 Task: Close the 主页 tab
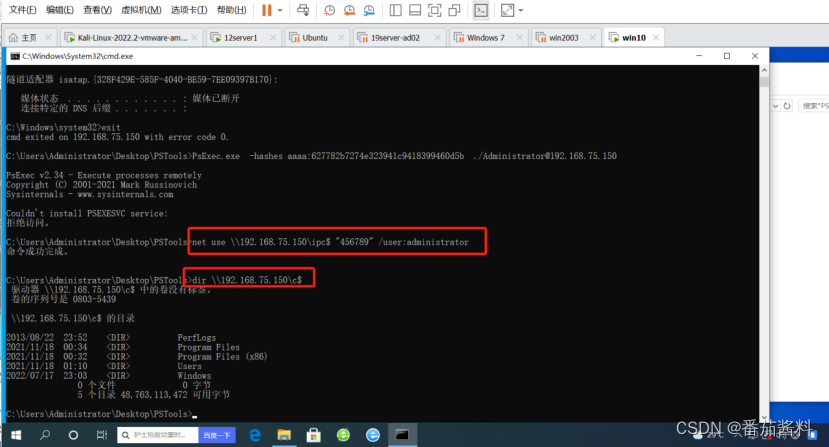[x=48, y=38]
